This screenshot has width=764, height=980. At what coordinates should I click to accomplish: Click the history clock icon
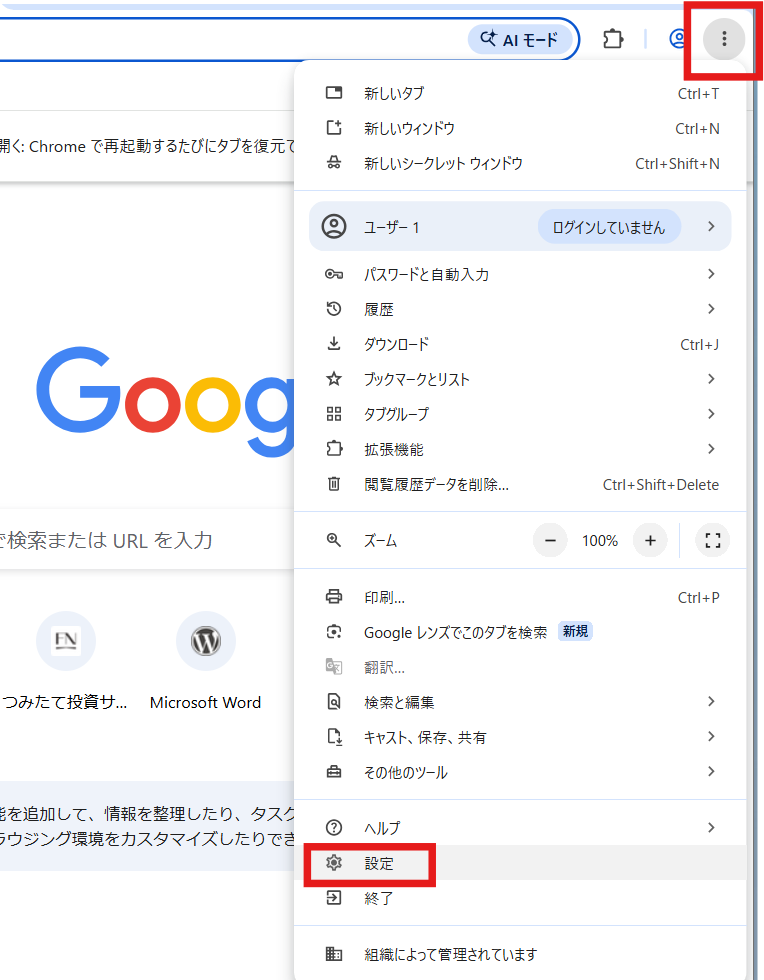[334, 308]
